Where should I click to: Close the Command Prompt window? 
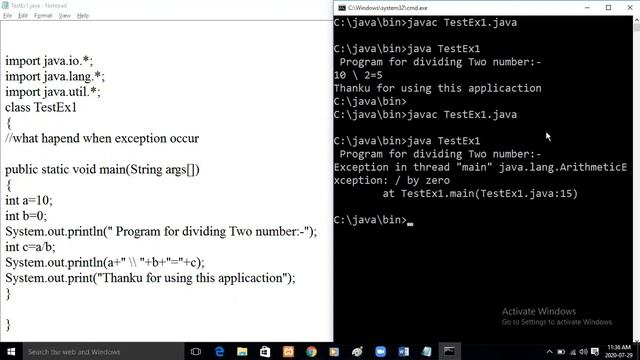coord(629,8)
